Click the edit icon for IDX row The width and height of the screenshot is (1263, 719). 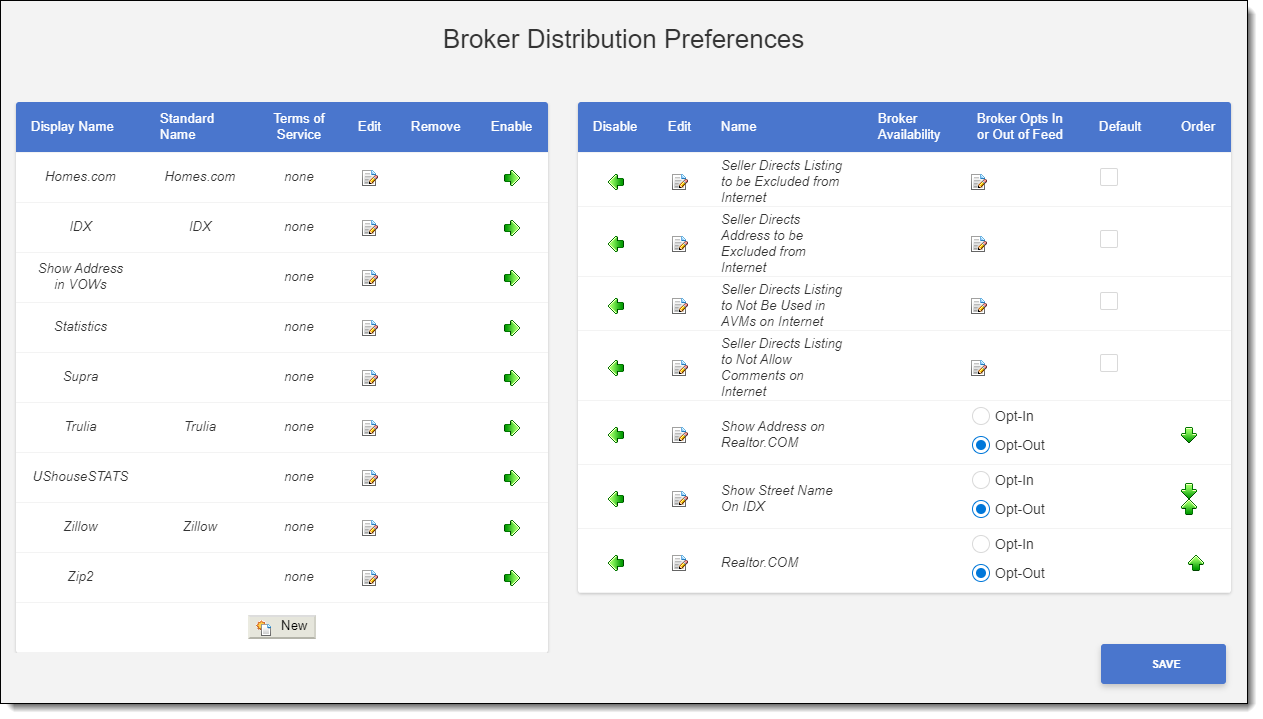click(369, 228)
